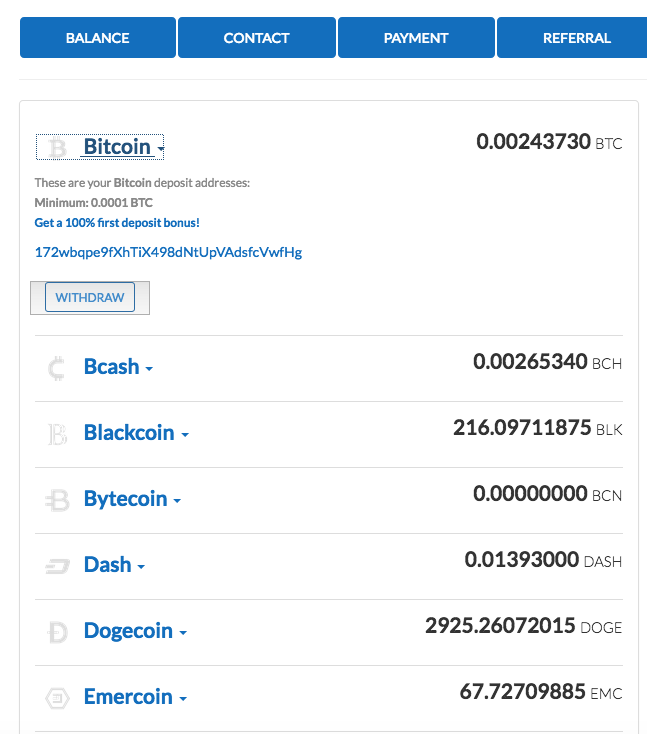
Task: Click the 0.01393000 DASH balance
Action: [x=543, y=560]
